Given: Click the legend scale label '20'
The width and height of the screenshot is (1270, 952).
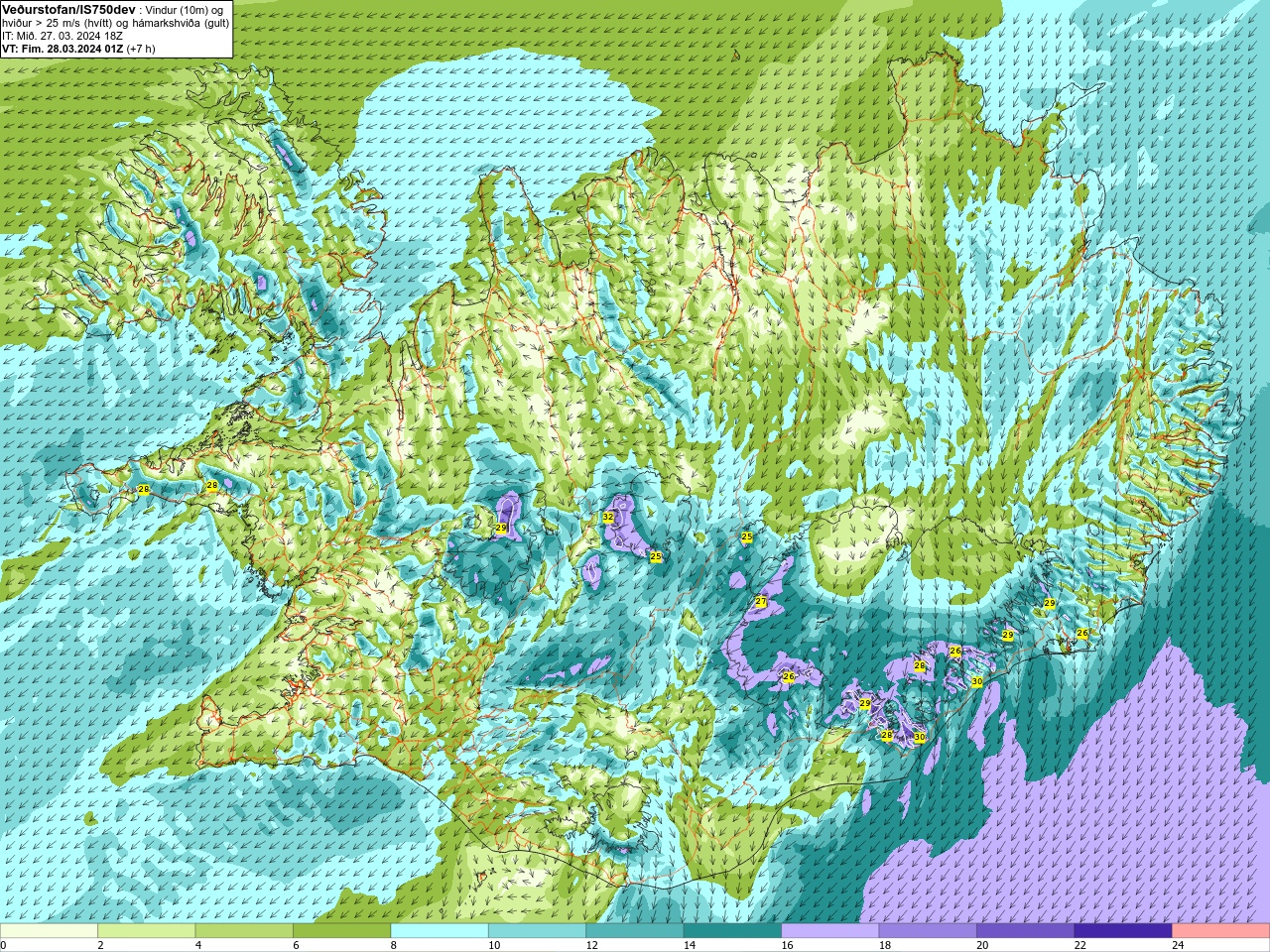Looking at the screenshot, I should tap(982, 945).
